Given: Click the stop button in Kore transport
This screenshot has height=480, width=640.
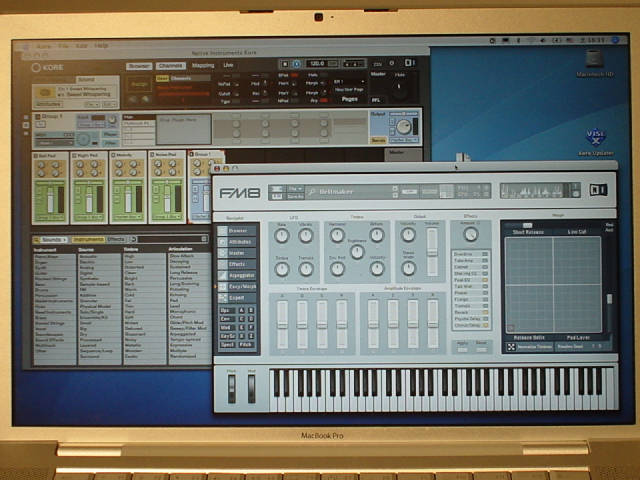Looking at the screenshot, I should [x=285, y=64].
